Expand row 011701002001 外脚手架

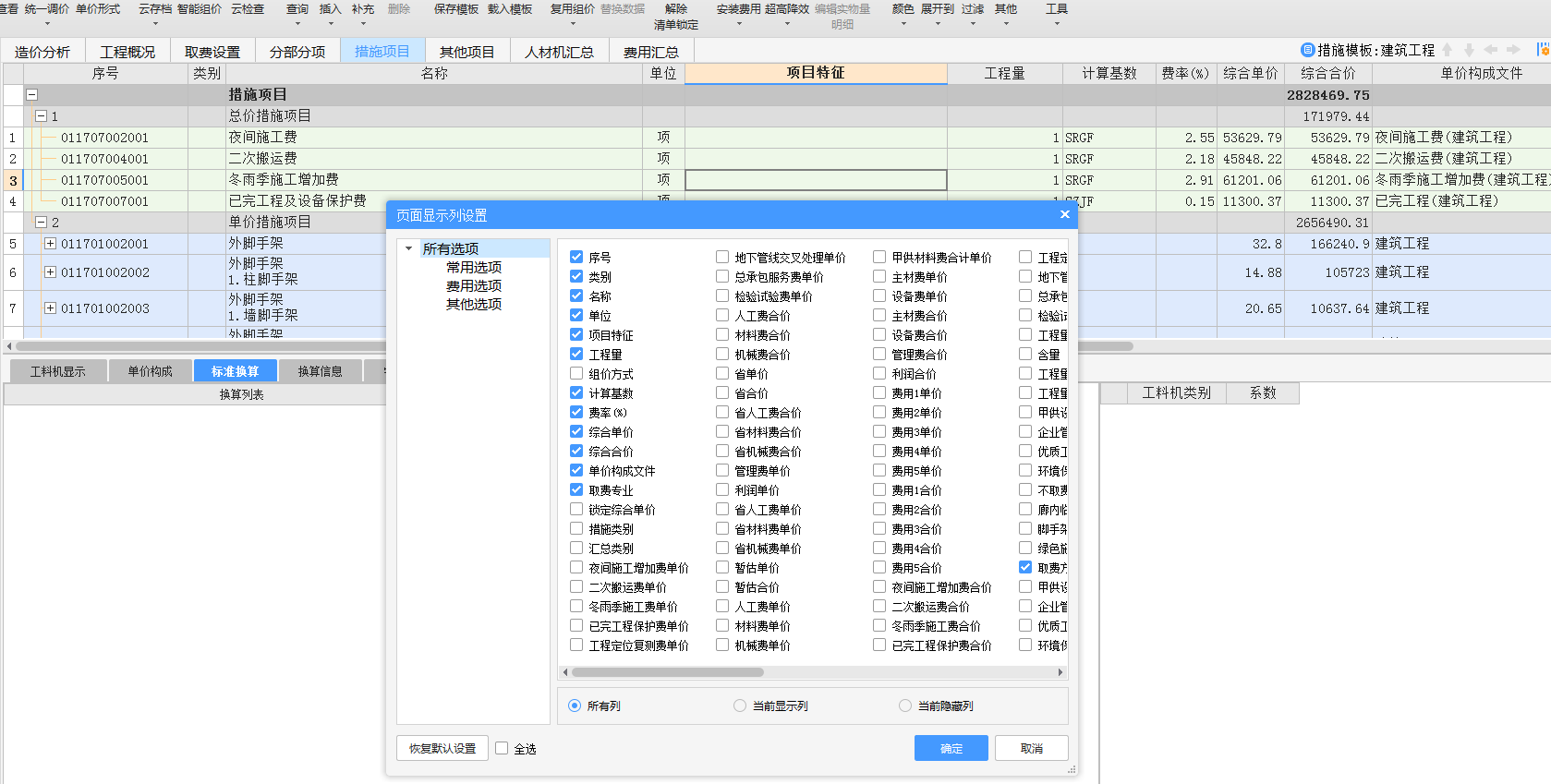[50, 244]
